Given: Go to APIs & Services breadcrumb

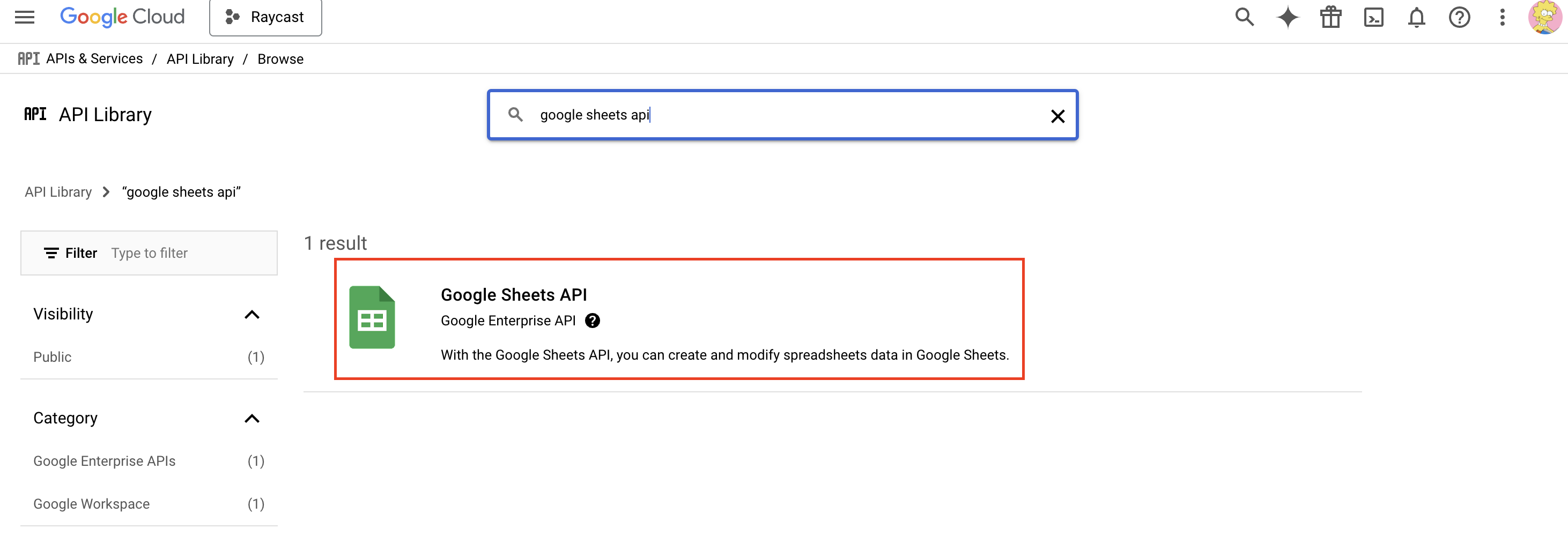Looking at the screenshot, I should click(x=94, y=58).
